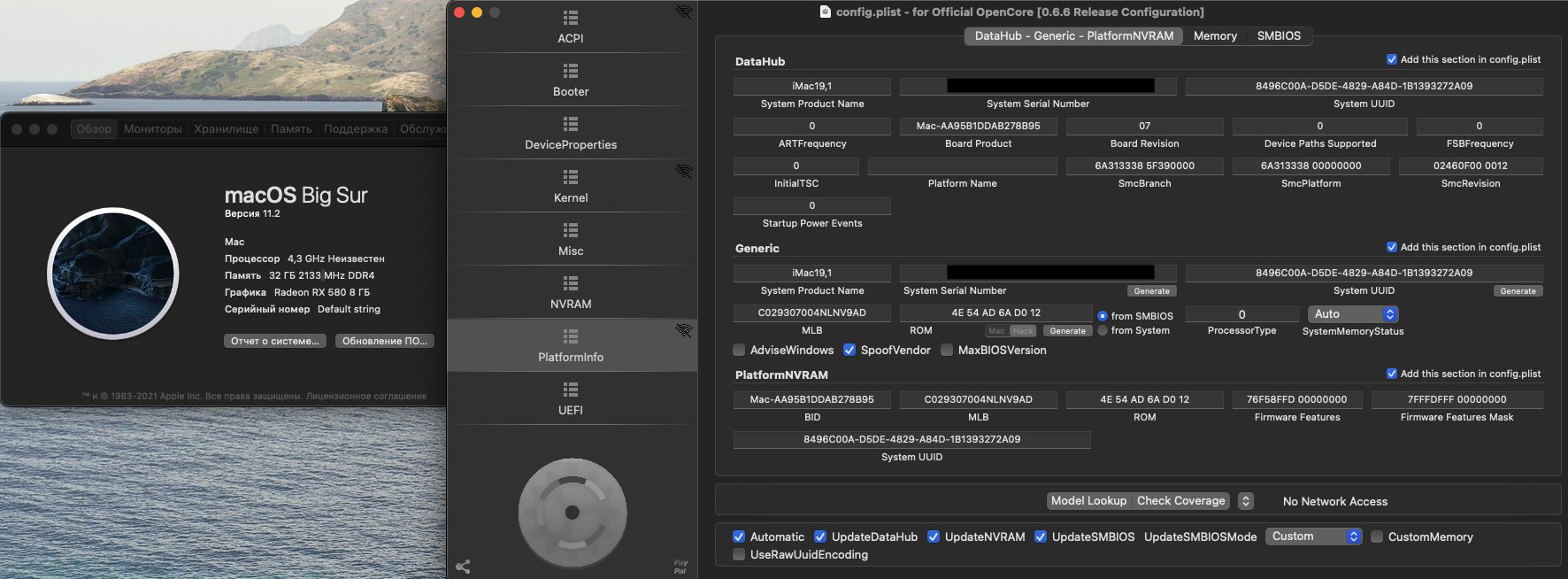Click the DataHub Board Product field
This screenshot has width=1568, height=579.
click(979, 127)
